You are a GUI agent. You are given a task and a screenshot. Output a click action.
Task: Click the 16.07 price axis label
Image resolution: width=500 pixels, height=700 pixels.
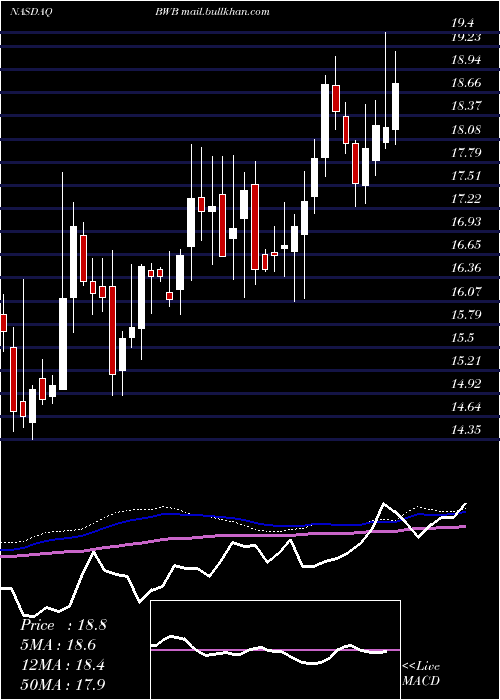pos(466,292)
